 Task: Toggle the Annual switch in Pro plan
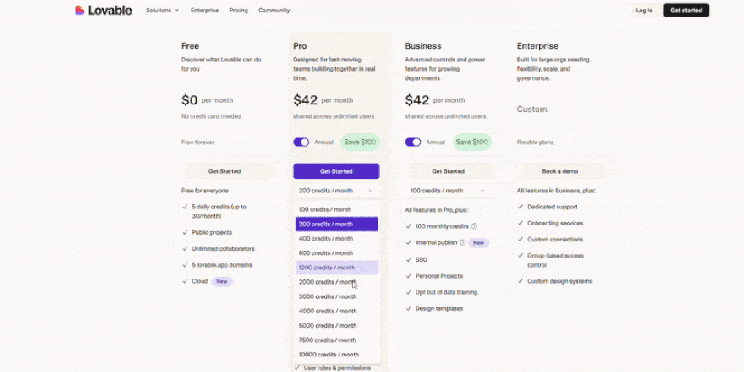[x=301, y=142]
